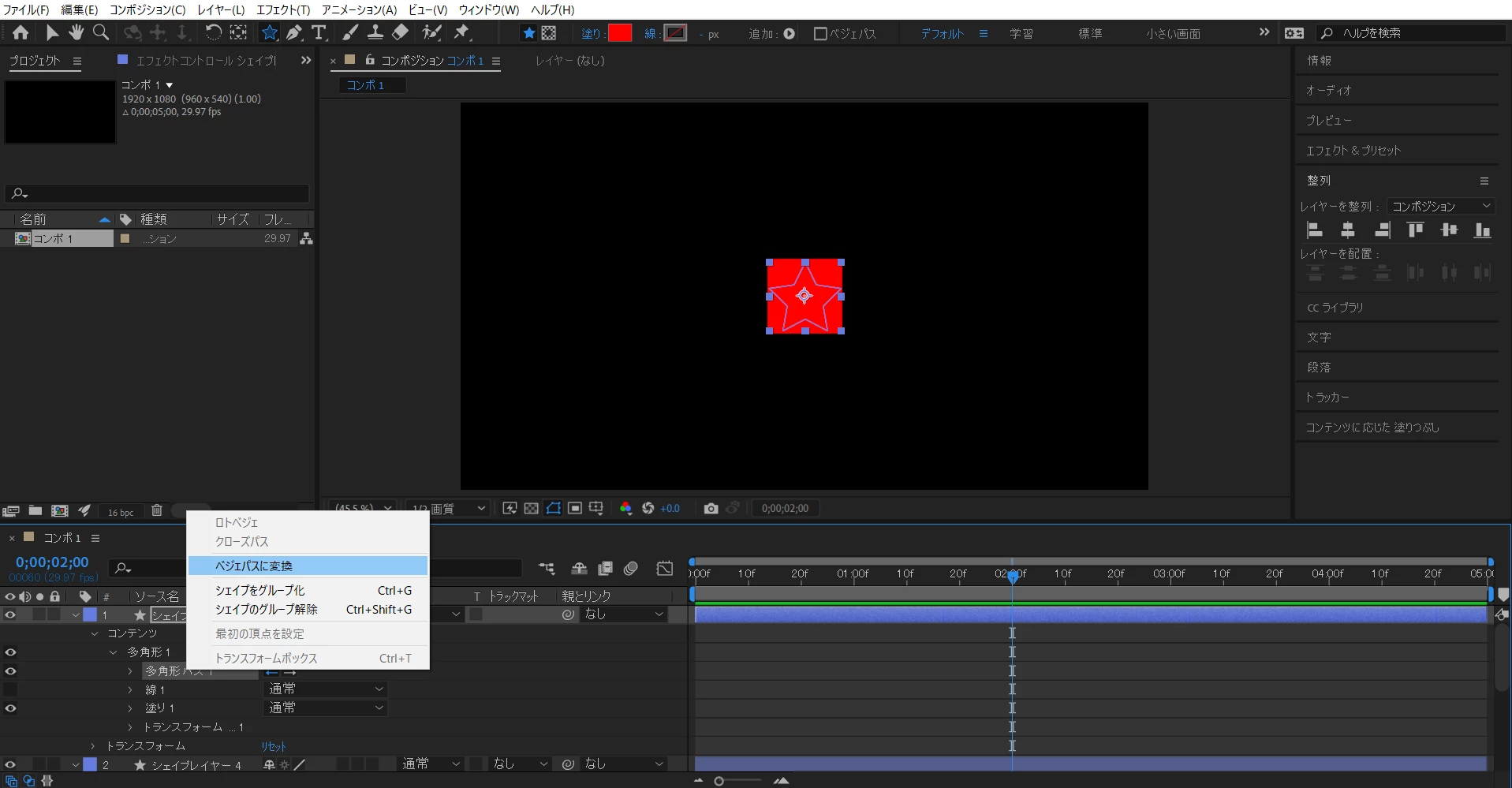
Task: Pick the Type text tool
Action: click(319, 32)
